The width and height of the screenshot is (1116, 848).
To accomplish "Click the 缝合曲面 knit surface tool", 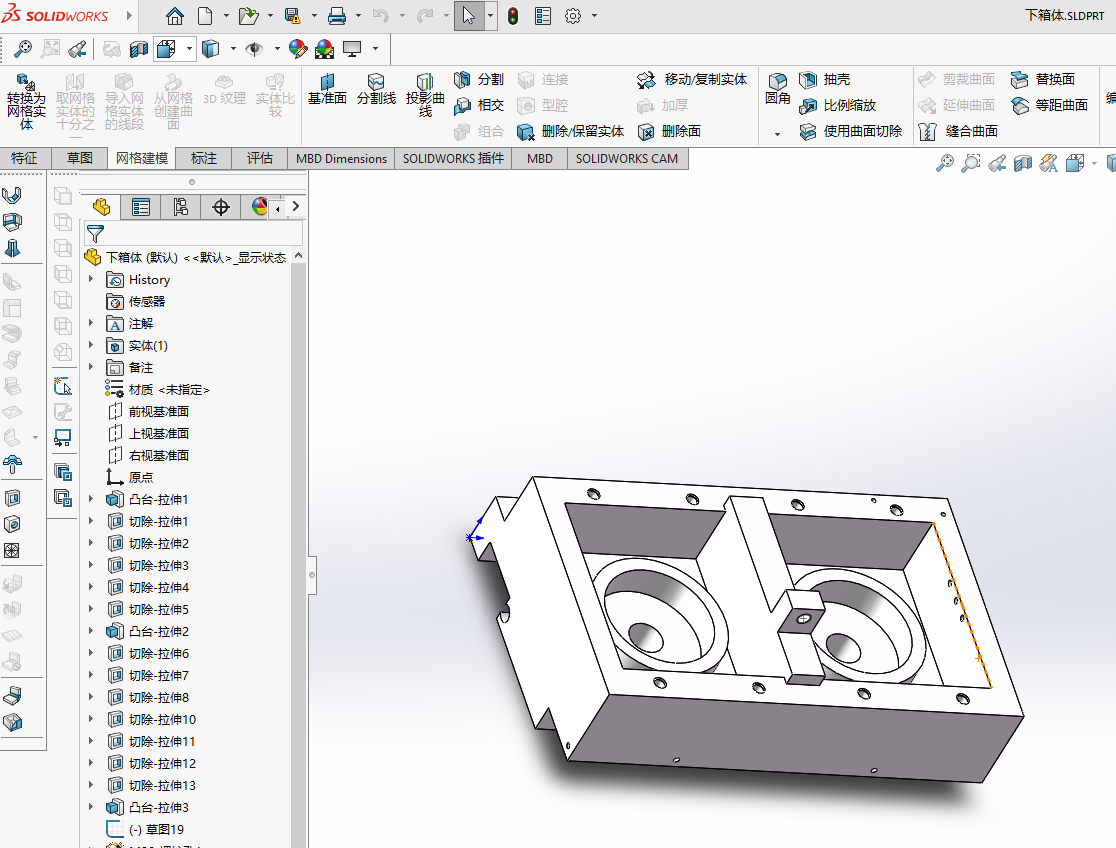I will [959, 131].
